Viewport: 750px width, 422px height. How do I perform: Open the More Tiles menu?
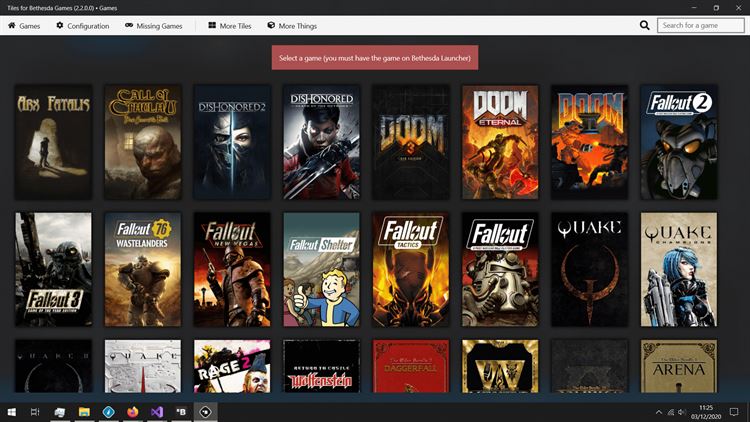[x=230, y=26]
